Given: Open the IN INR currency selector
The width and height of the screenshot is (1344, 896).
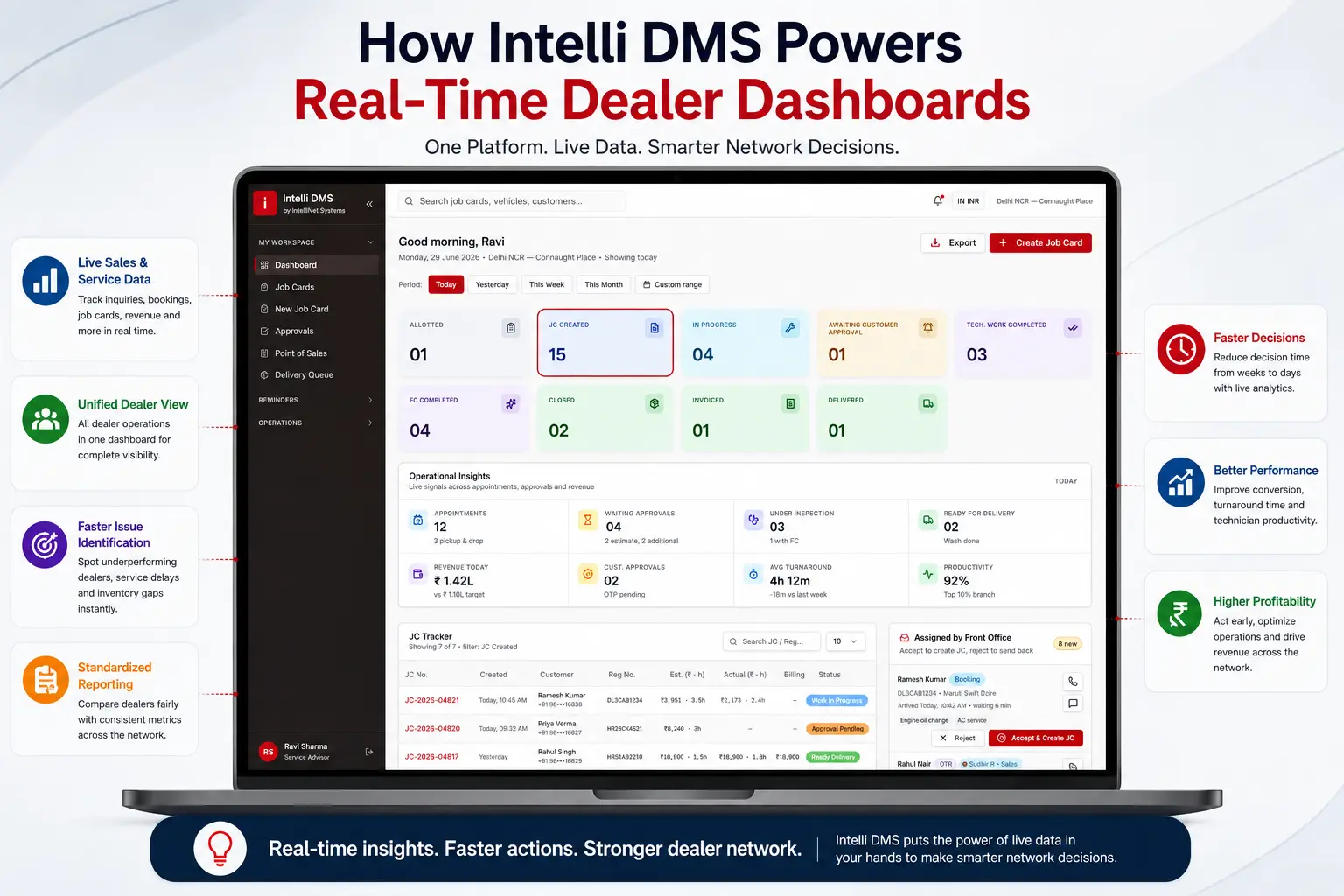Looking at the screenshot, I should click(968, 201).
